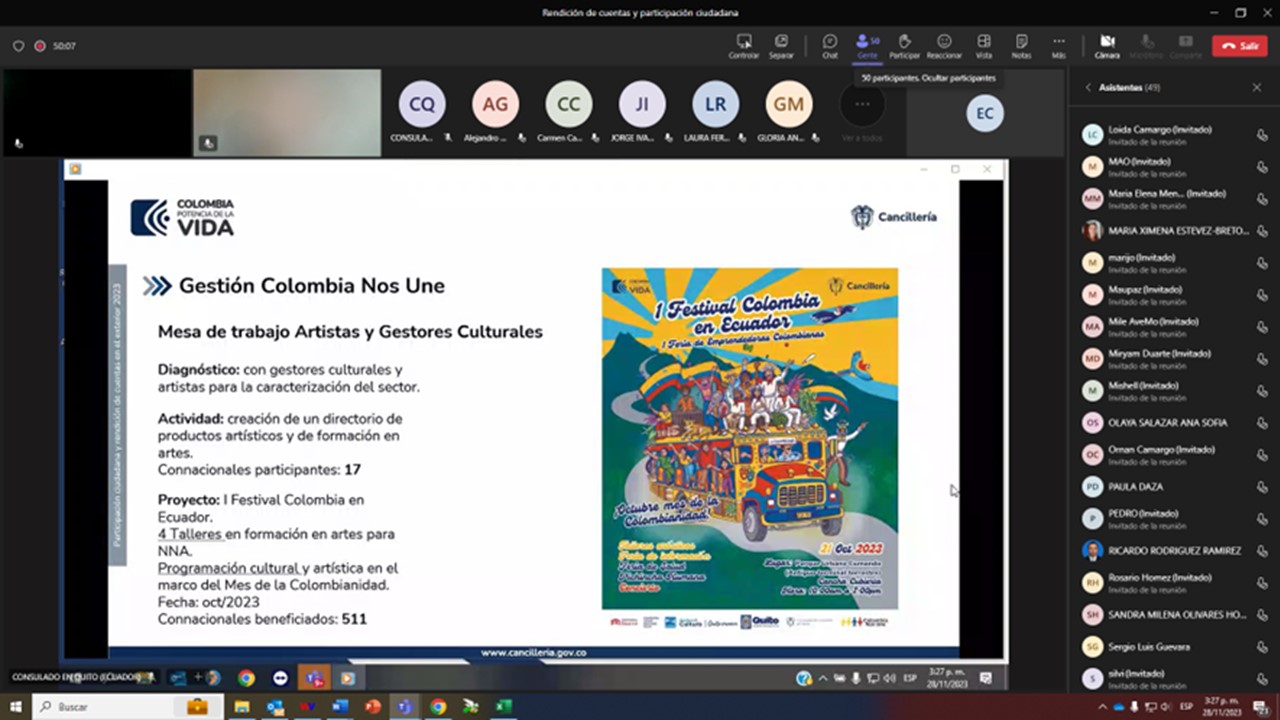Click the recording indicator icon
The image size is (1280, 720).
pyautogui.click(x=40, y=46)
